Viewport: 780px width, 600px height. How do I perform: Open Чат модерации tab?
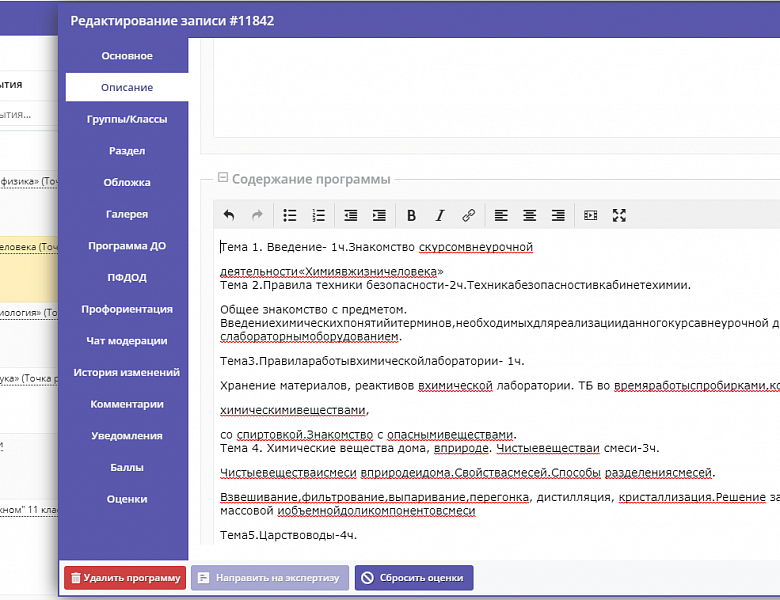pyautogui.click(x=127, y=341)
